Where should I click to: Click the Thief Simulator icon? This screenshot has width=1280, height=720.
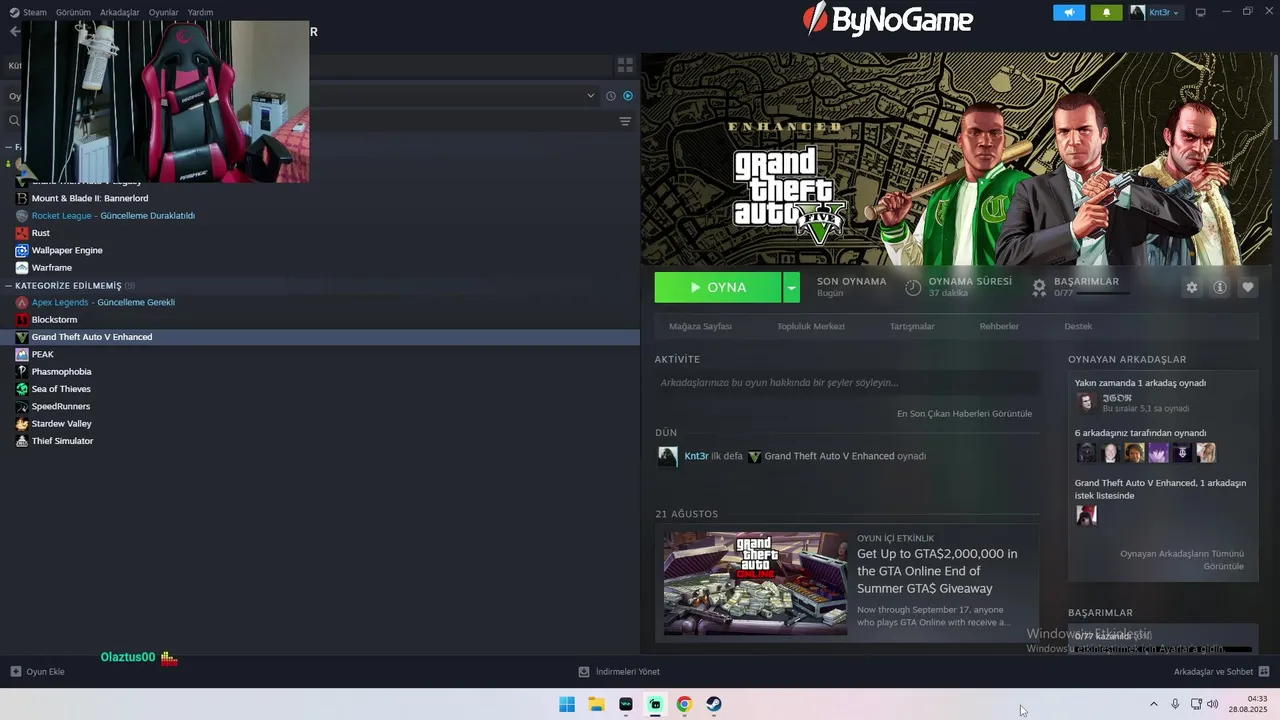click(x=22, y=441)
